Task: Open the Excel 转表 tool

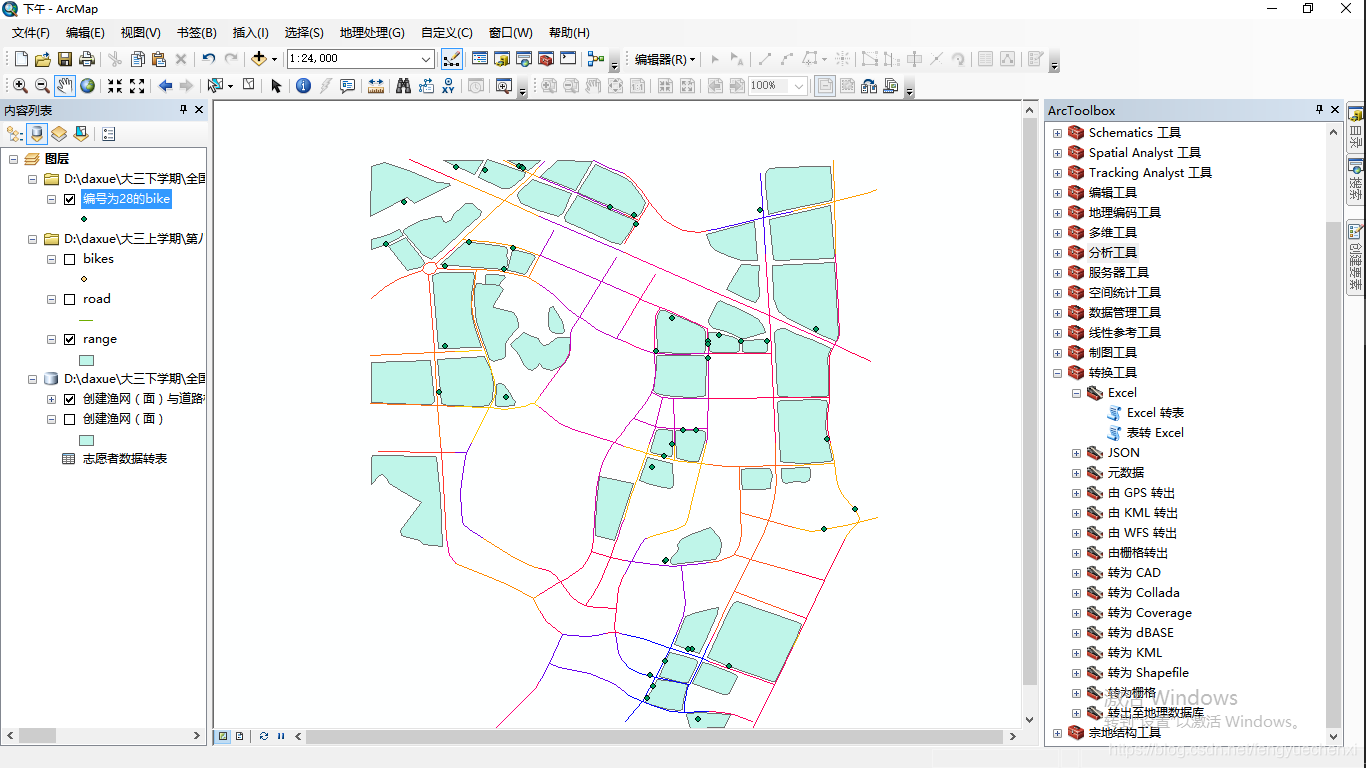Action: (1155, 413)
